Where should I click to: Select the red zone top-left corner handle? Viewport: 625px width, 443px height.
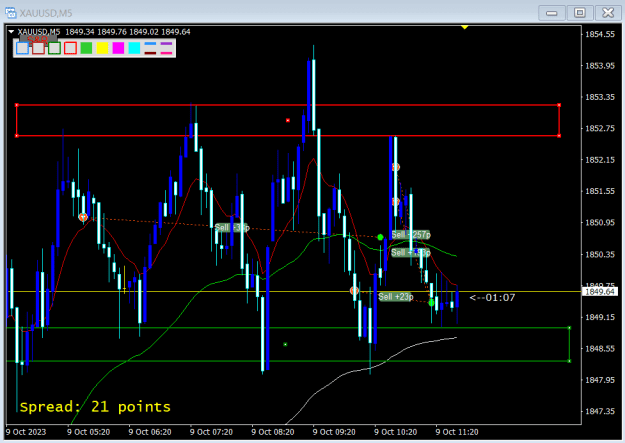(16, 105)
